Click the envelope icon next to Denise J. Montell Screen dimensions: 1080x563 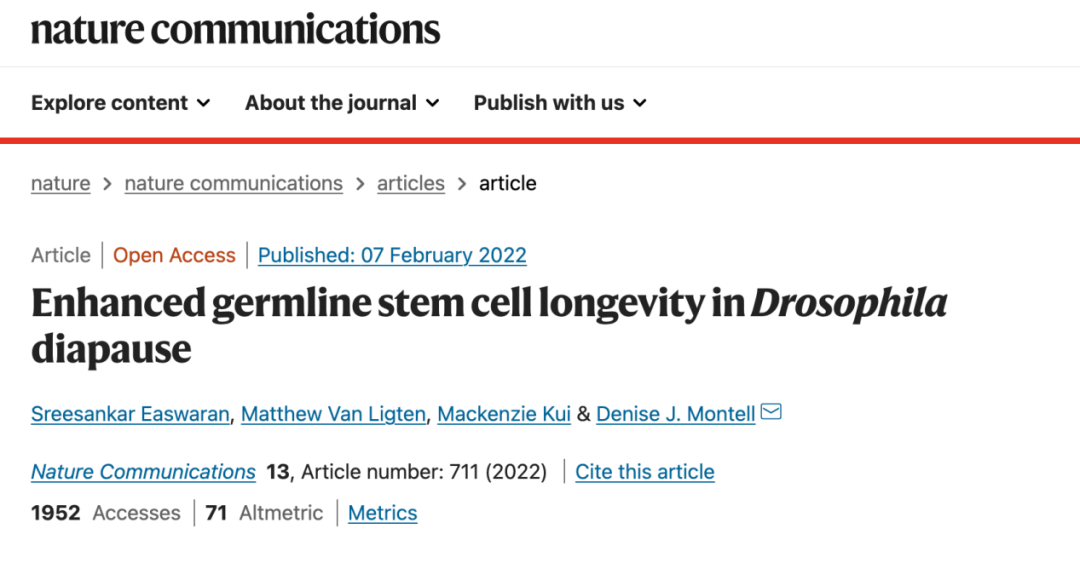(771, 412)
